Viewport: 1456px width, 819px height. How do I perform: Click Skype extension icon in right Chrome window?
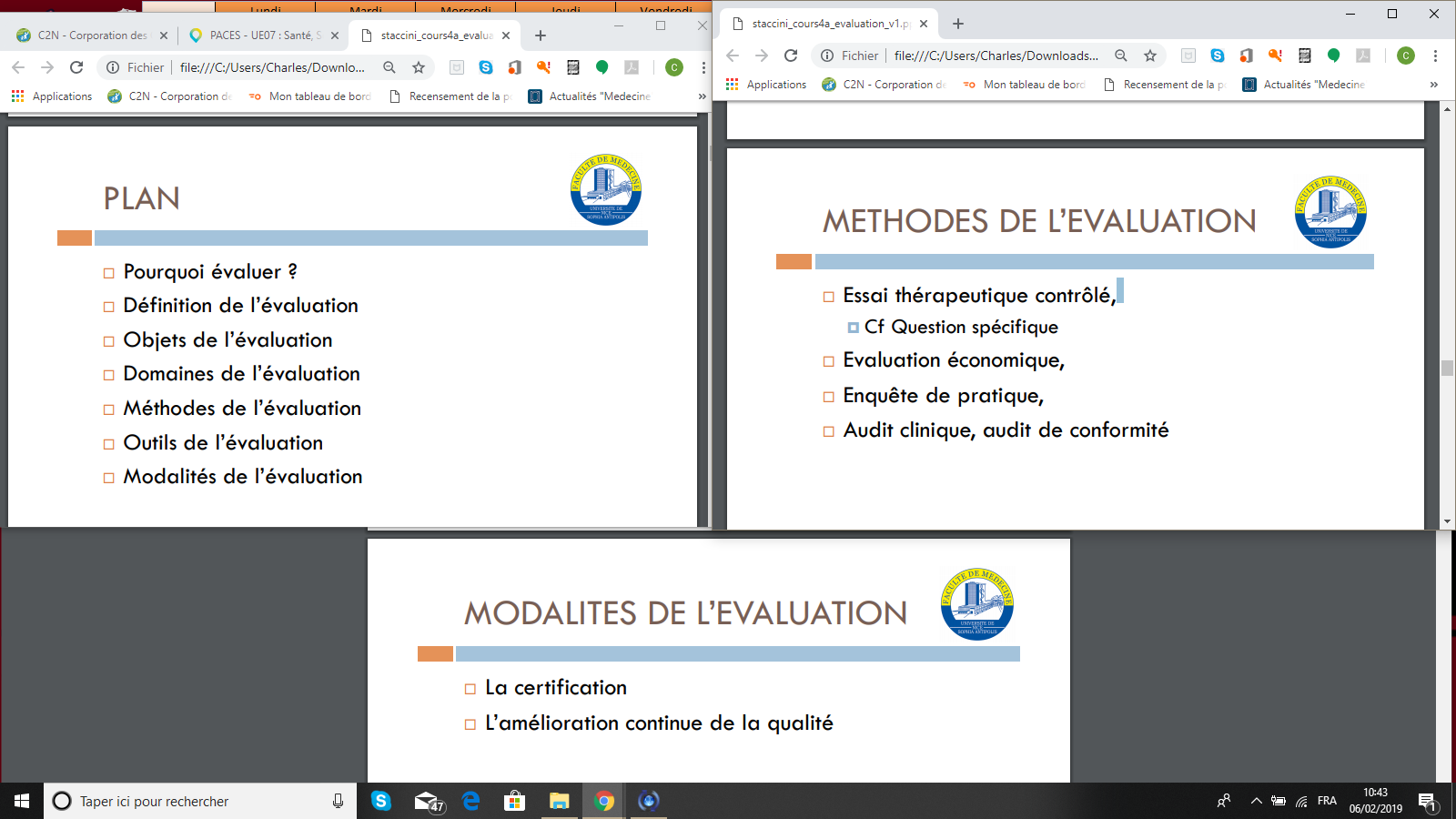coord(1218,56)
